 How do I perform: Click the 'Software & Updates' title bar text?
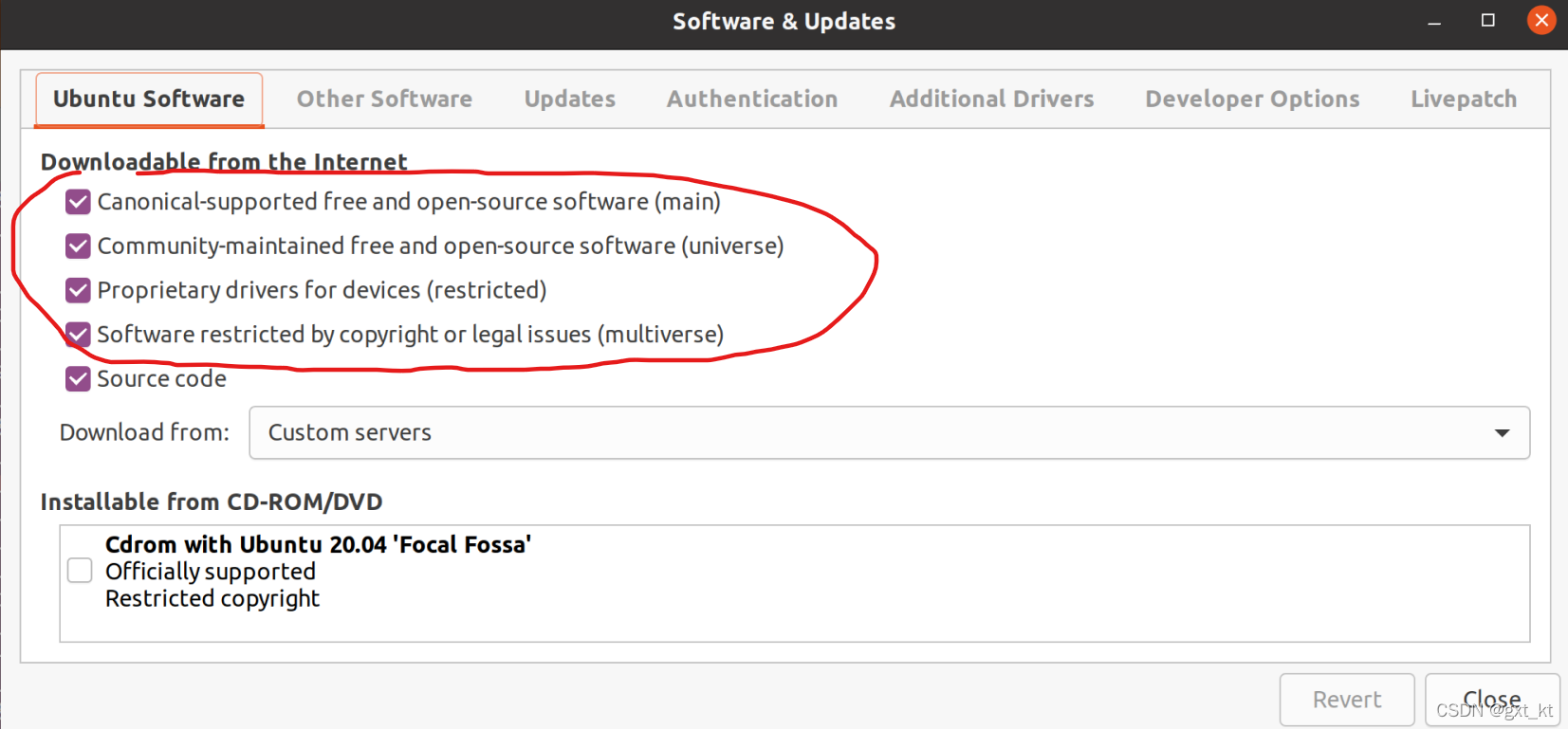(x=784, y=22)
